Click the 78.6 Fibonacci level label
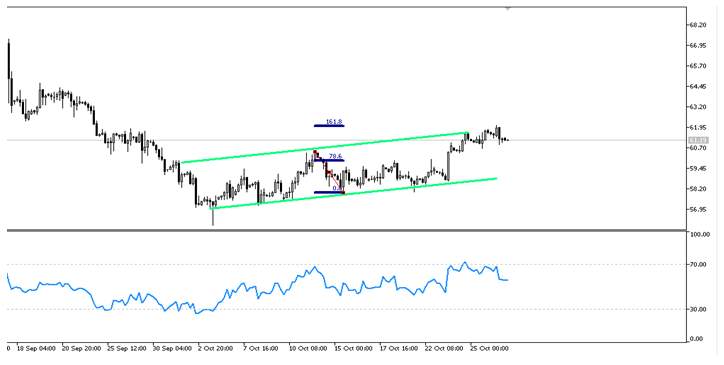 [335, 157]
